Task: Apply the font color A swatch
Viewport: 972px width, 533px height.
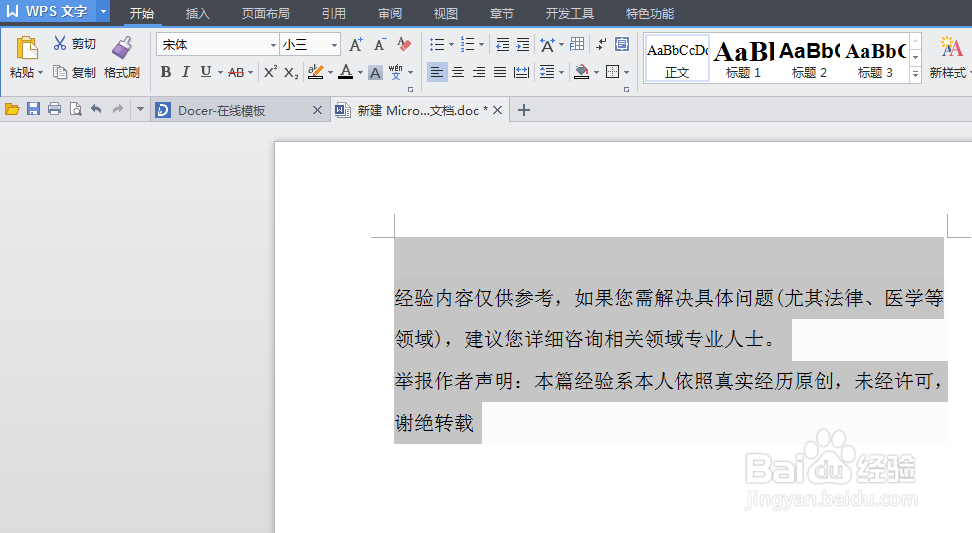Action: (x=346, y=72)
